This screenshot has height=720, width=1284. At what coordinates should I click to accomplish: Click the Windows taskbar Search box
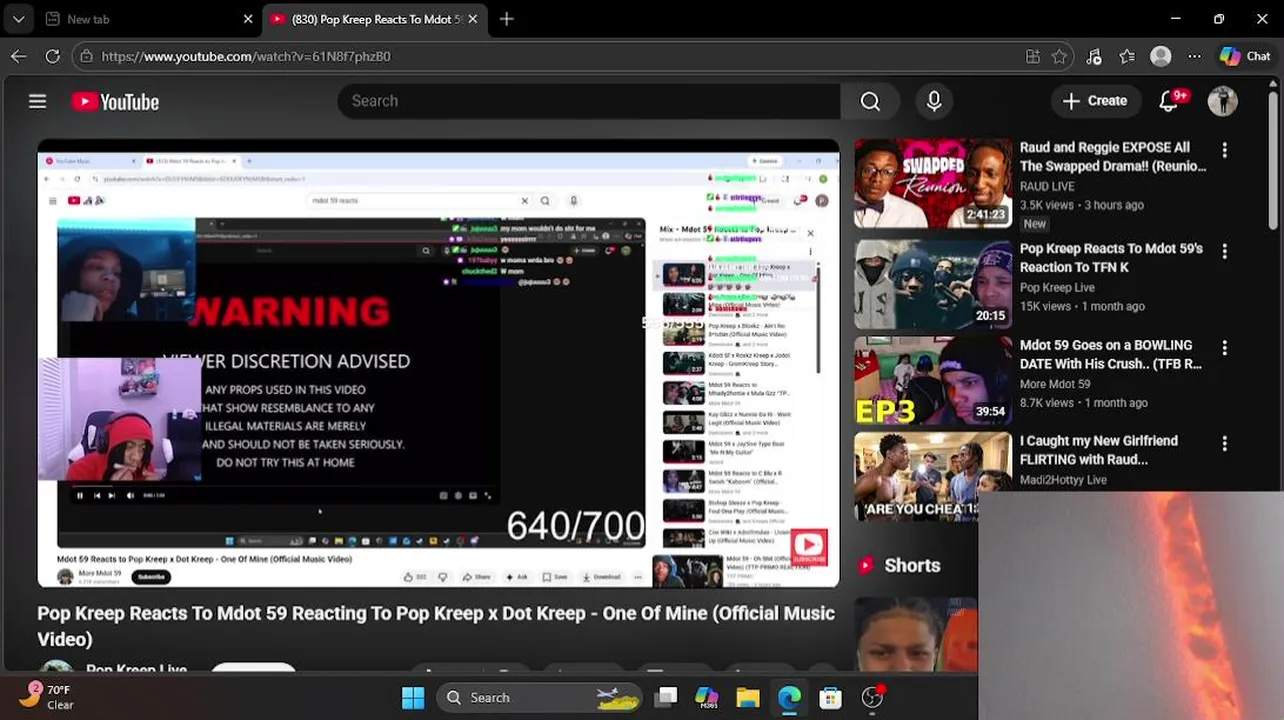pyautogui.click(x=540, y=697)
